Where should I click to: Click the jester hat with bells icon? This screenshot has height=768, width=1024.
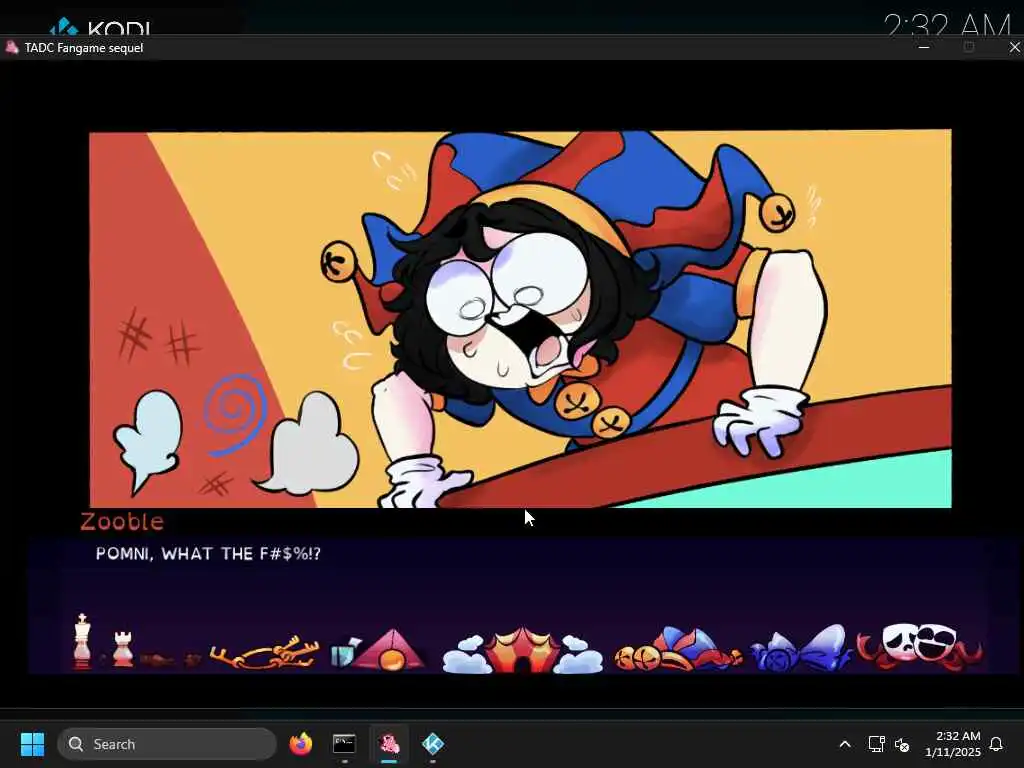point(678,649)
